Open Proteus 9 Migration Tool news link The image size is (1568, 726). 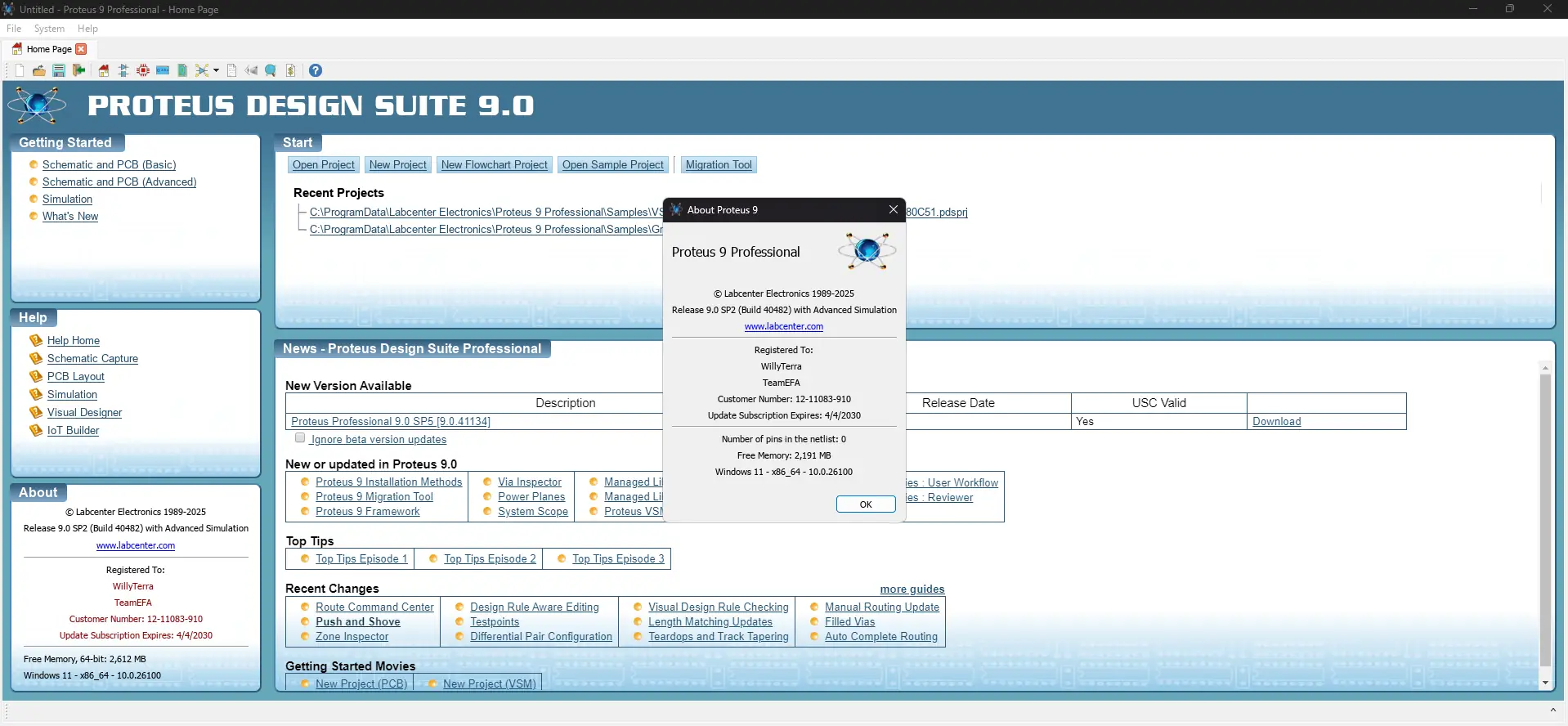(x=374, y=497)
